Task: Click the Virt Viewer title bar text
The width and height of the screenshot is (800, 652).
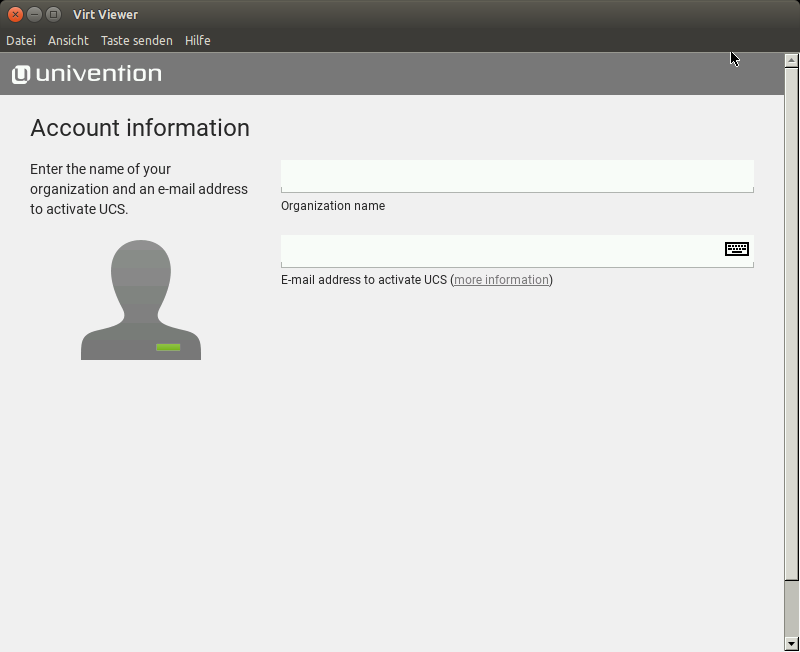Action: pos(105,14)
